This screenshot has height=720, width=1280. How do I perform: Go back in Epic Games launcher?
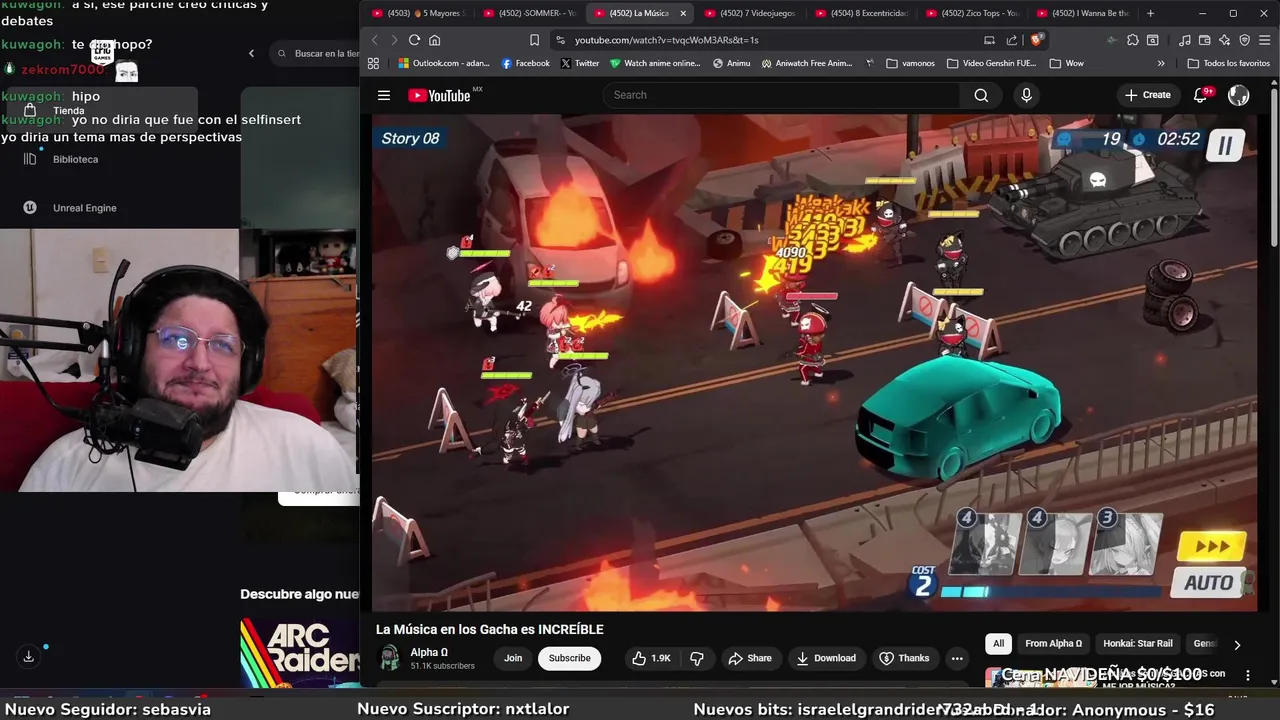click(251, 53)
